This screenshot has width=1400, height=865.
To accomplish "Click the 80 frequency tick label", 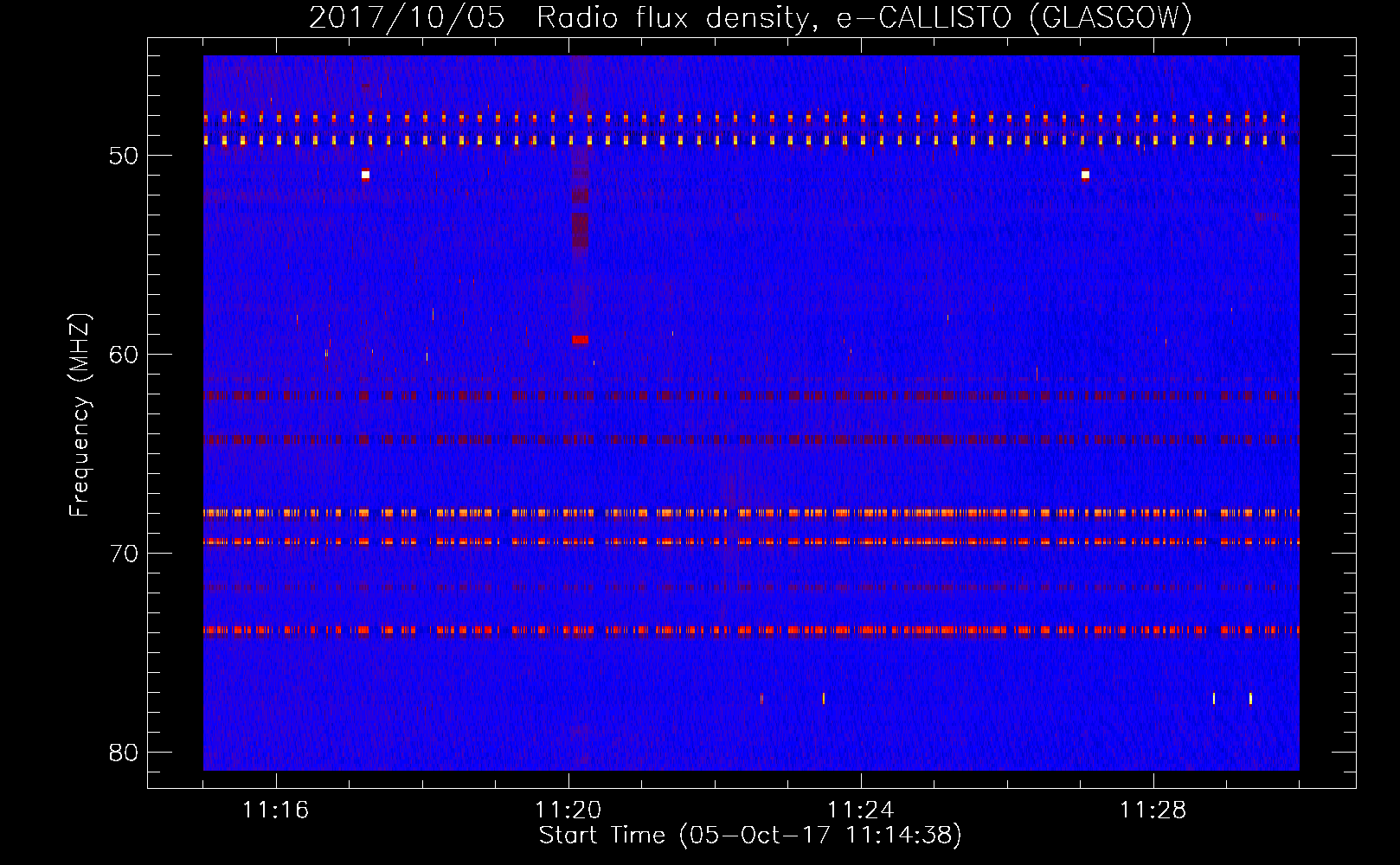I will 124,753.
